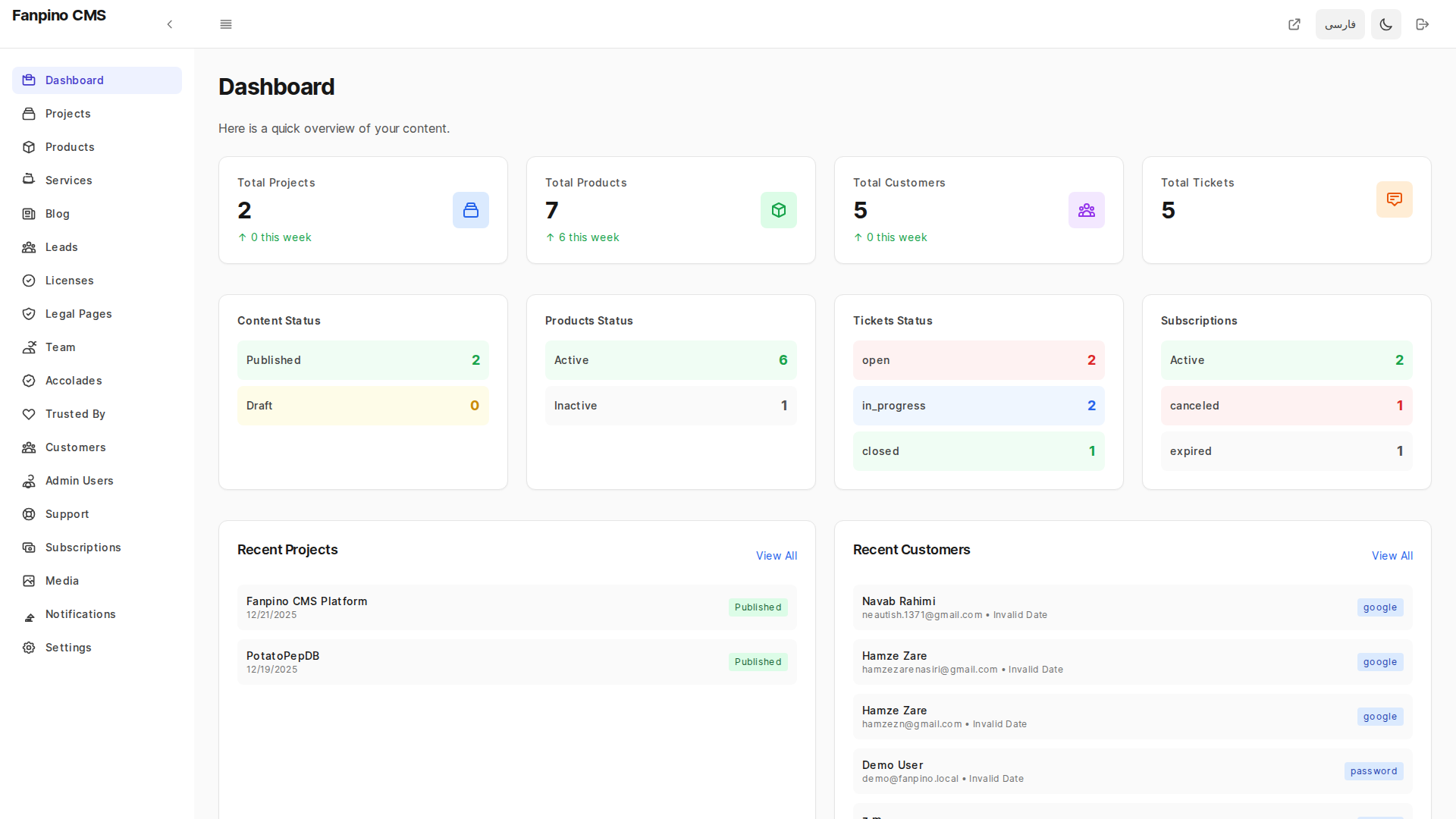Click the Active row in Products Status

pyautogui.click(x=671, y=360)
